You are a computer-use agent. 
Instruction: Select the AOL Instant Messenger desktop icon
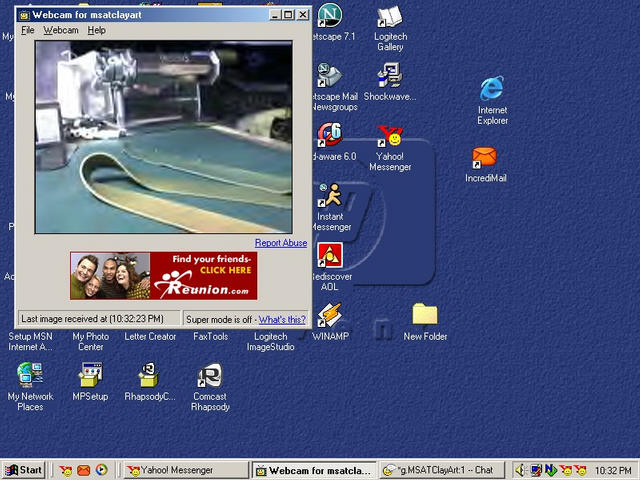click(330, 195)
